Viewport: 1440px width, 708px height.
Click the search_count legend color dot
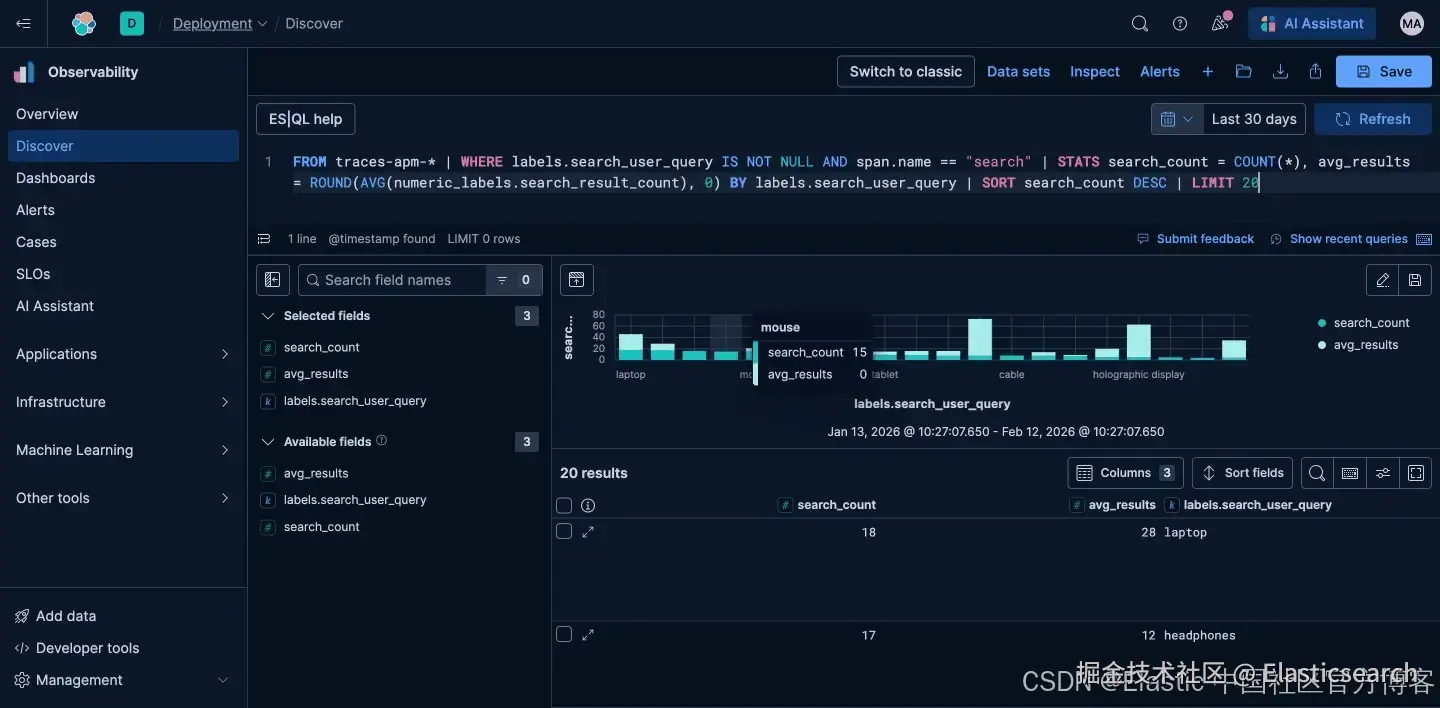click(1322, 323)
